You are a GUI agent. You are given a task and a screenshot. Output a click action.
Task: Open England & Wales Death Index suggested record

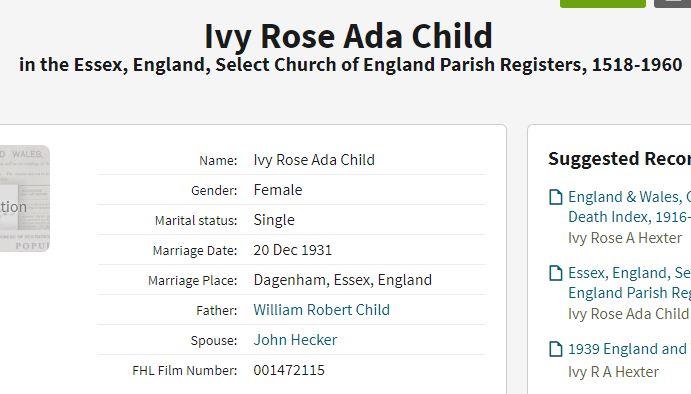click(629, 207)
